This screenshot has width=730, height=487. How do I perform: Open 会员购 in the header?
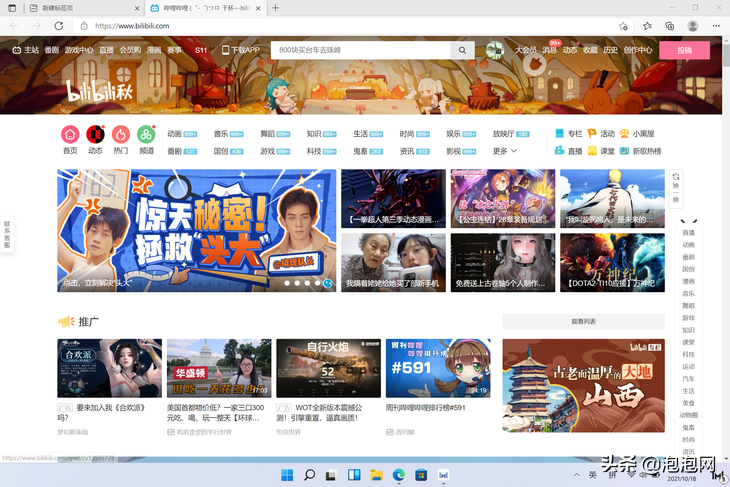130,50
